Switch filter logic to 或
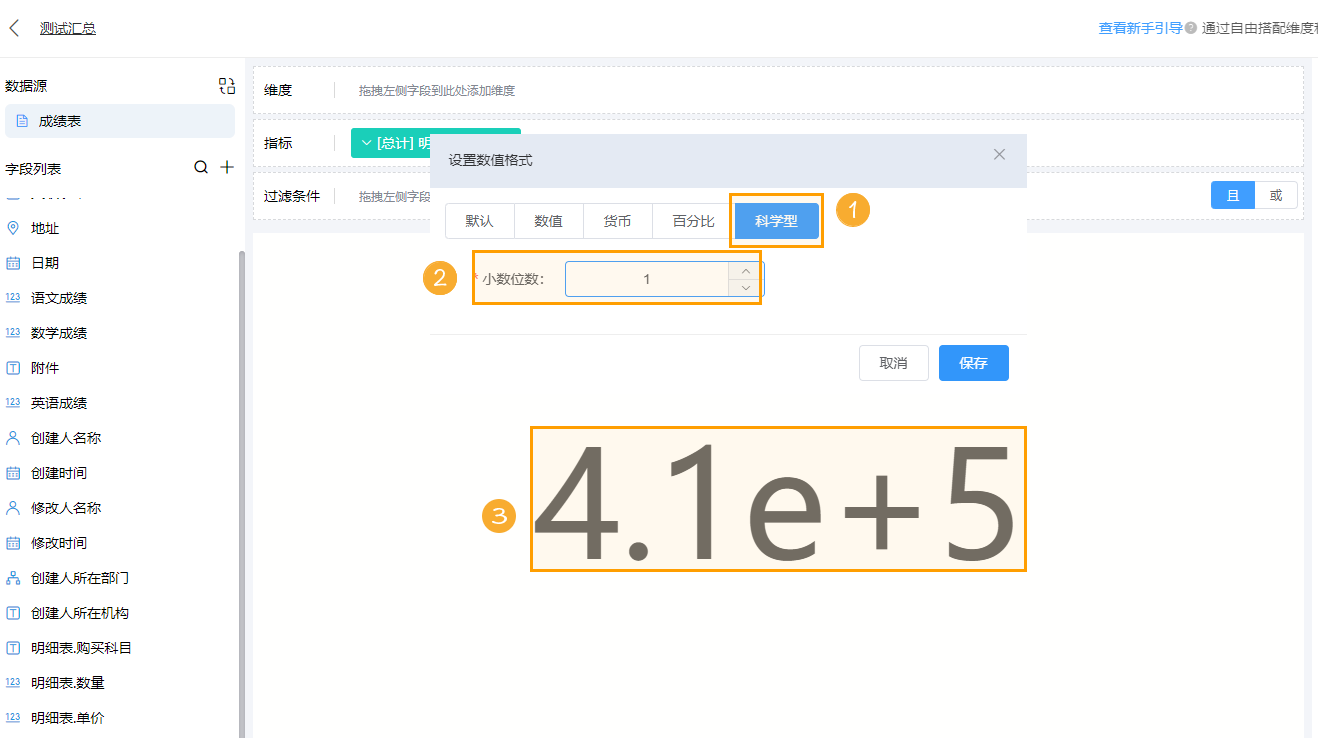Screen dimensions: 1318x738 pos(1277,195)
